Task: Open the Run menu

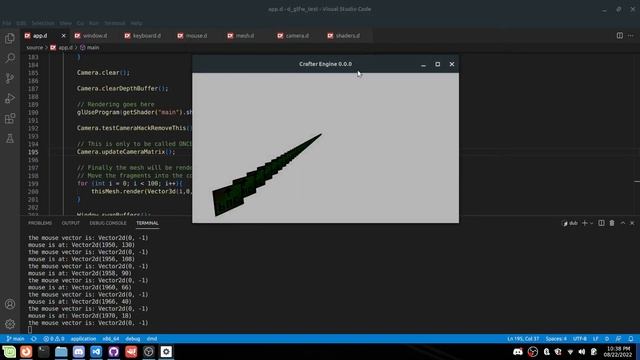Action: pos(94,23)
